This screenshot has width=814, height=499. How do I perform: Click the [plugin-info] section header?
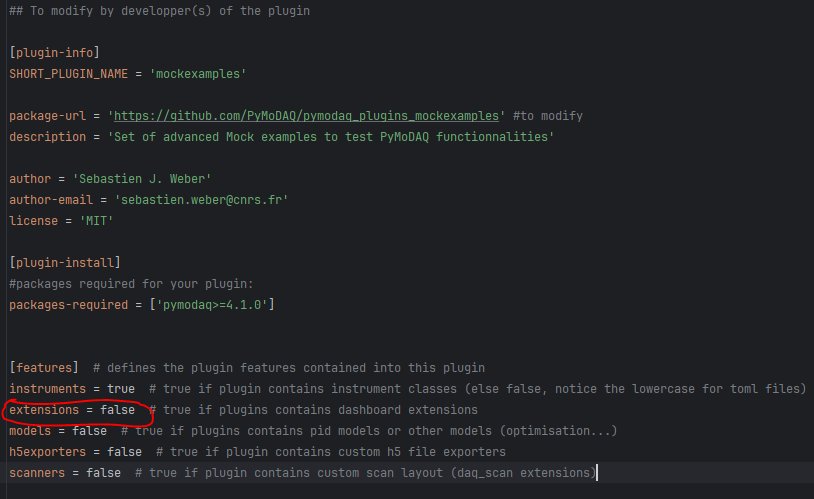coord(55,53)
